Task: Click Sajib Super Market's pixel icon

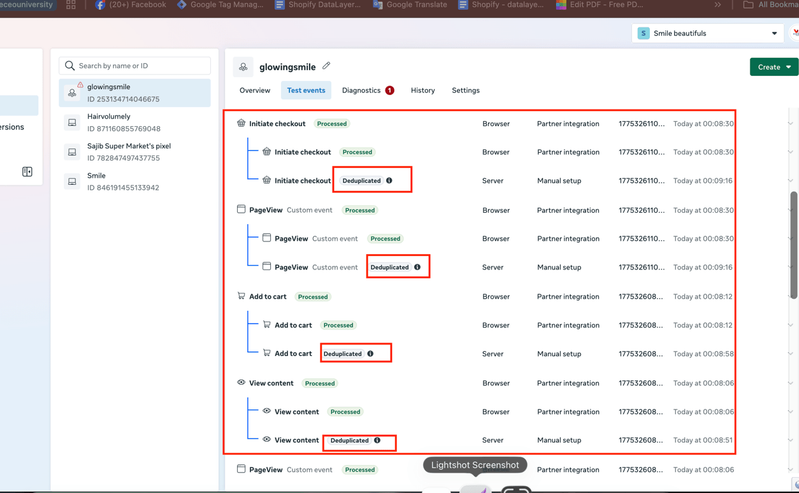Action: point(72,152)
